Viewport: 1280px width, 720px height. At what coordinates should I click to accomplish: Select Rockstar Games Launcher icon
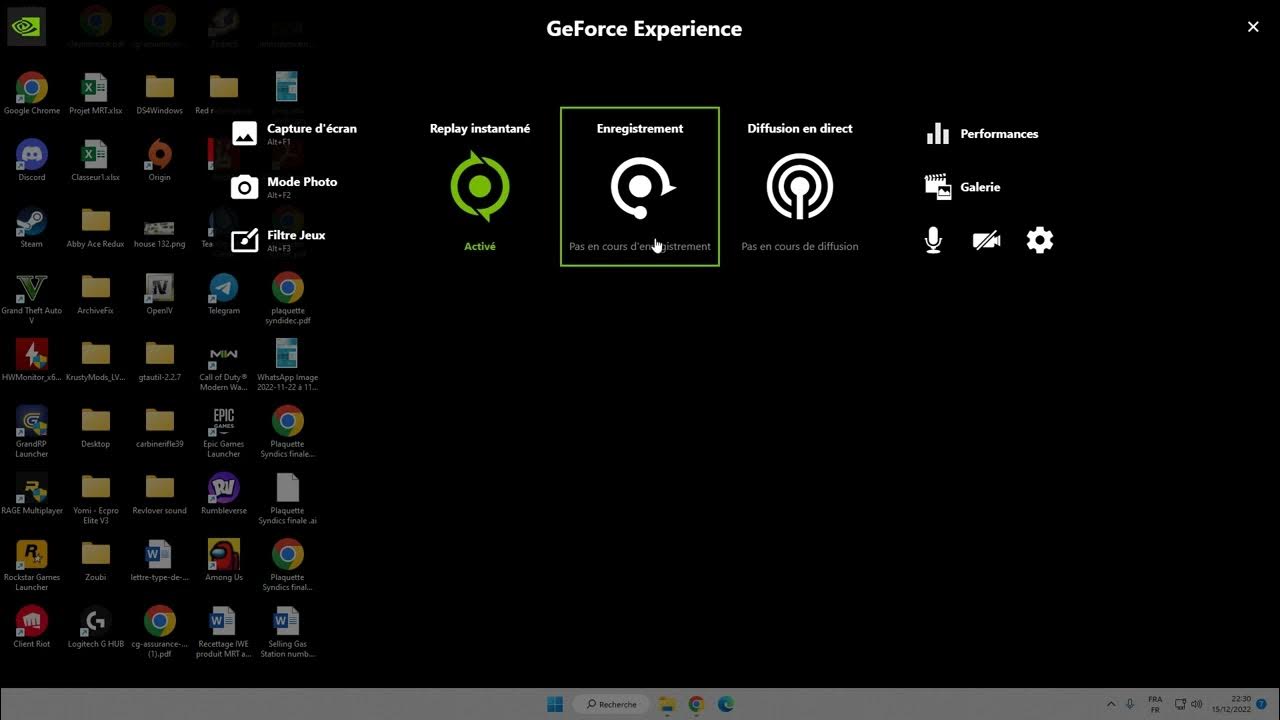32,565
